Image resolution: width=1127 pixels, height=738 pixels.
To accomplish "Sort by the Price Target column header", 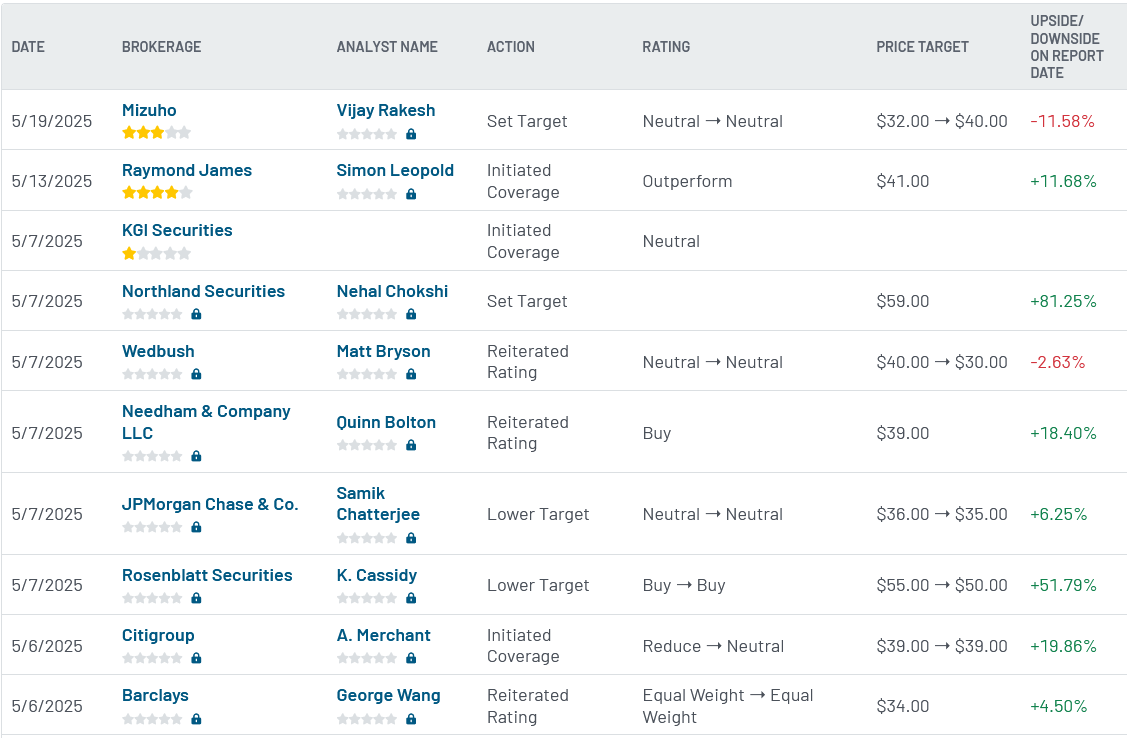I will [922, 47].
